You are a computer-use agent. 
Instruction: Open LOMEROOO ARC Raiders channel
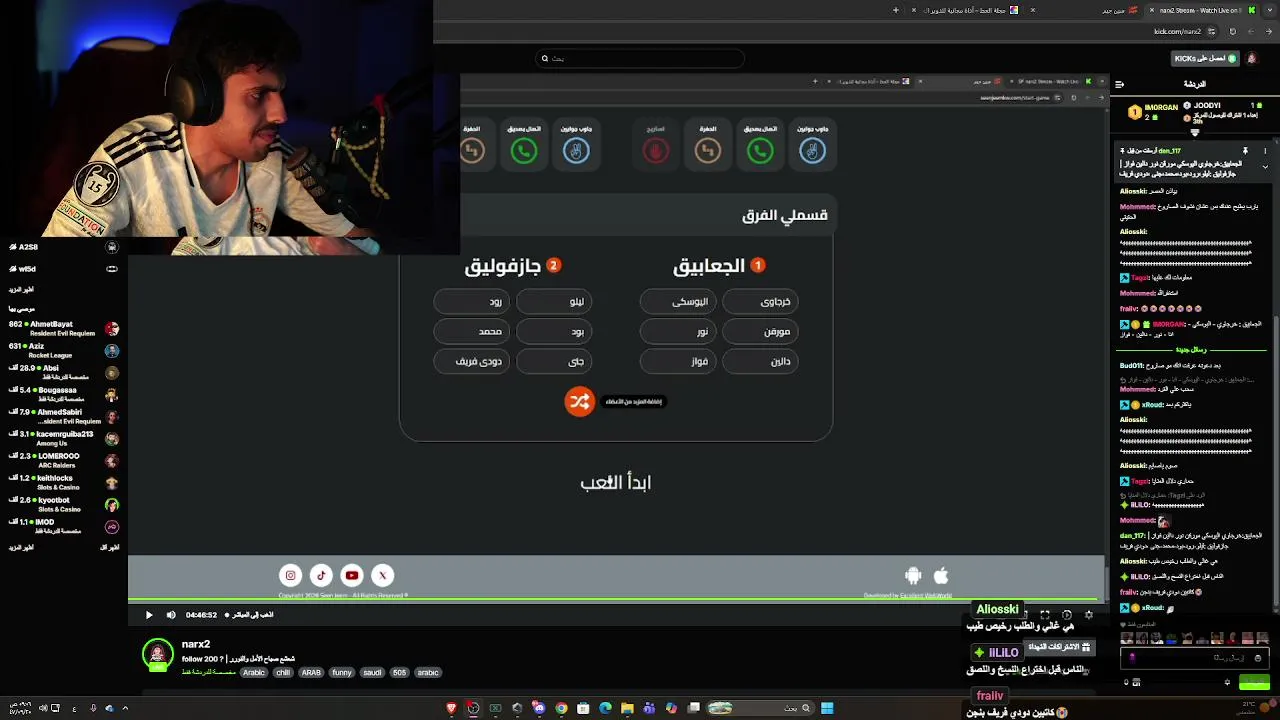pyautogui.click(x=64, y=461)
